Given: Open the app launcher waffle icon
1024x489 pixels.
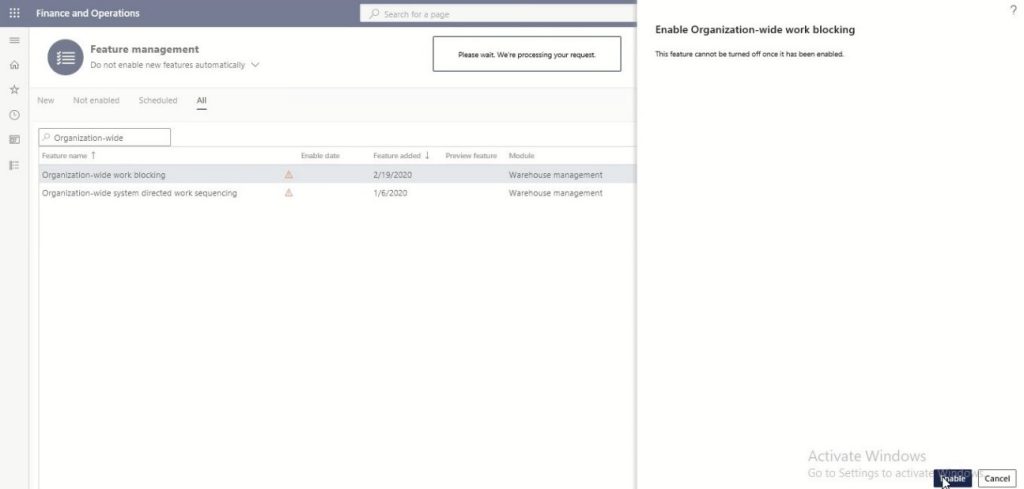Looking at the screenshot, I should 14,13.
